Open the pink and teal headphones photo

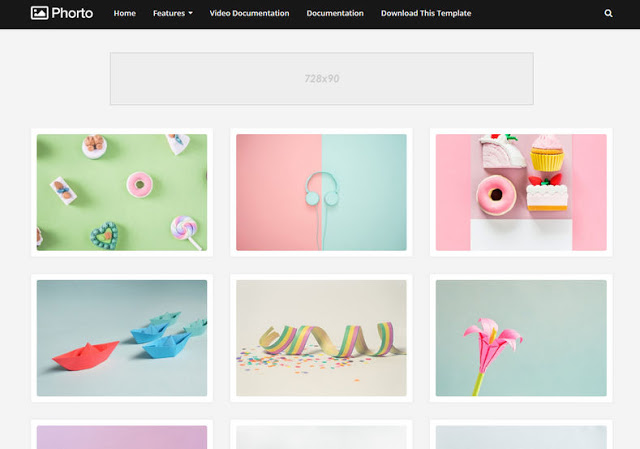click(321, 192)
